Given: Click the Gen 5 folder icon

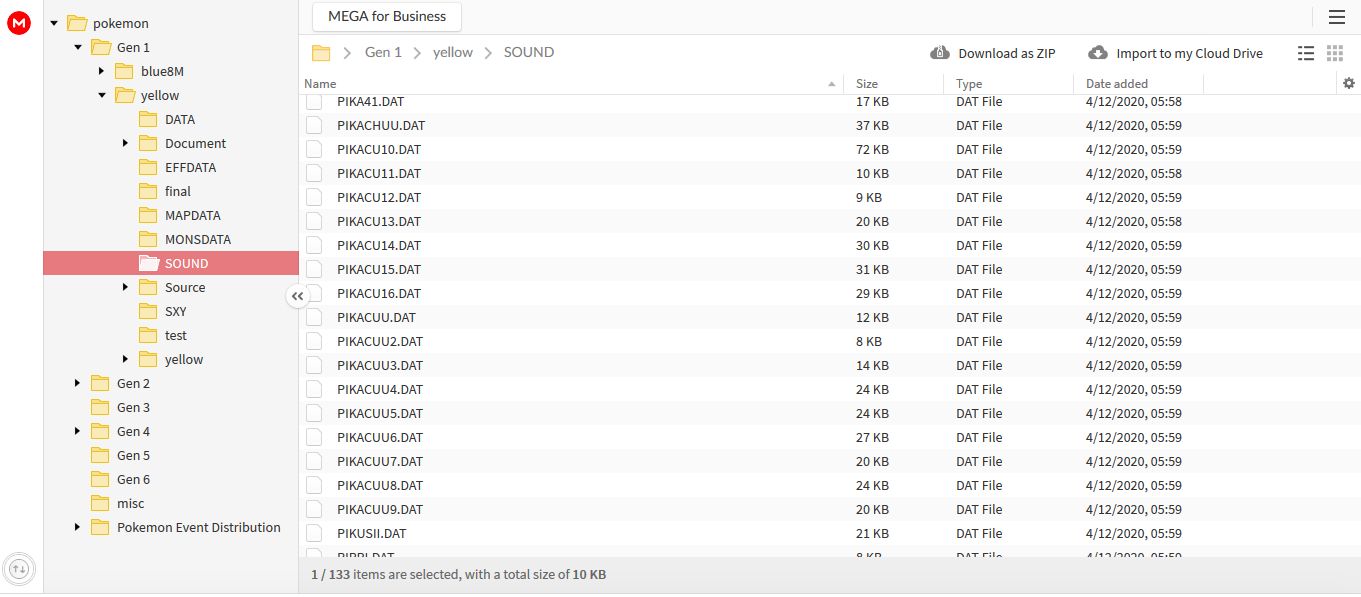Looking at the screenshot, I should (100, 455).
